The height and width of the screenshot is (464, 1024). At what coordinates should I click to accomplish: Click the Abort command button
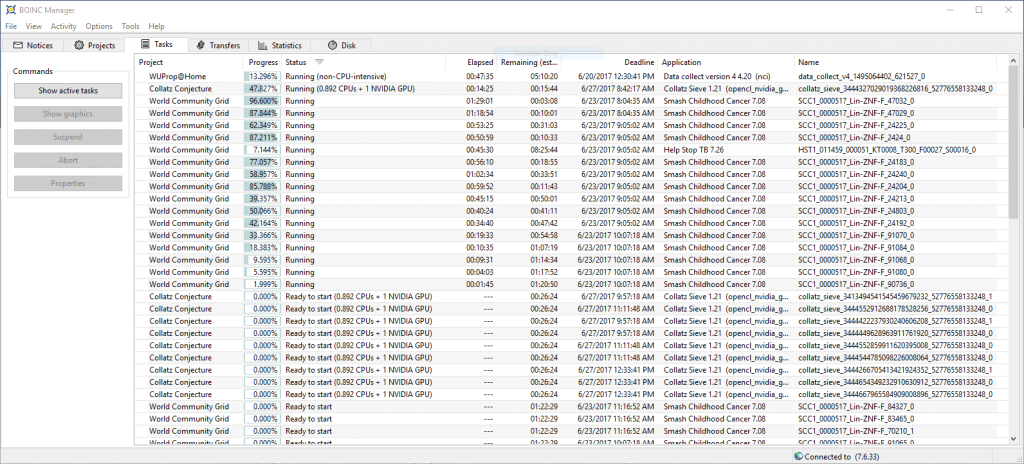coord(68,160)
